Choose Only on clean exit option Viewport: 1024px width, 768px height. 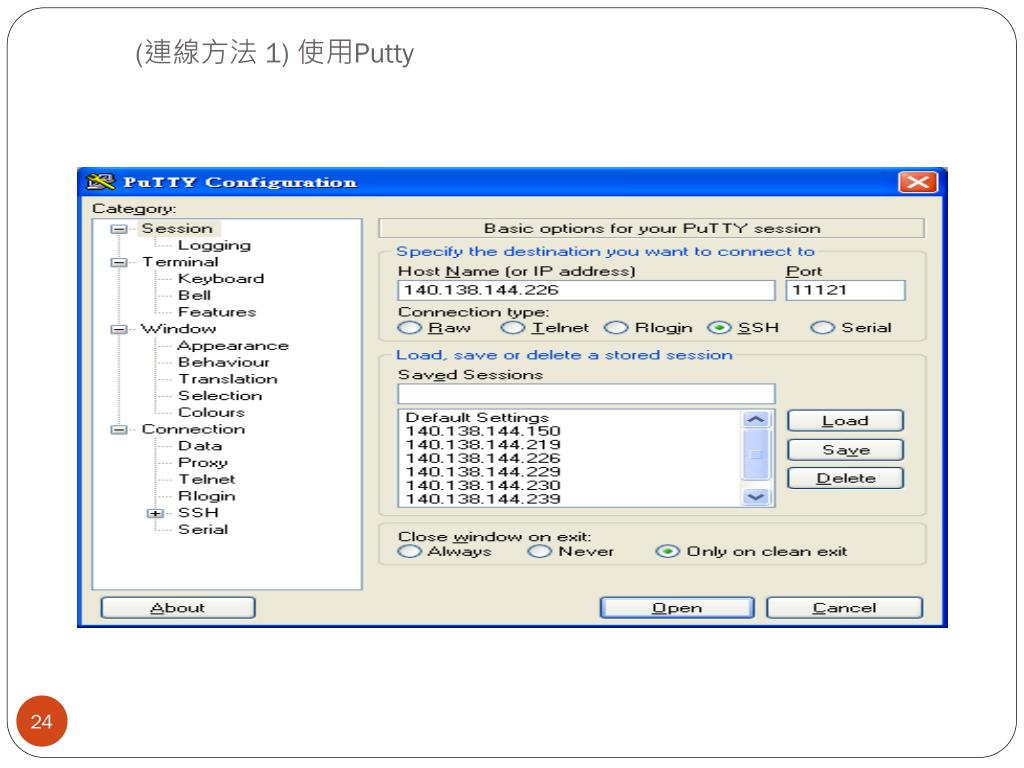pos(667,552)
